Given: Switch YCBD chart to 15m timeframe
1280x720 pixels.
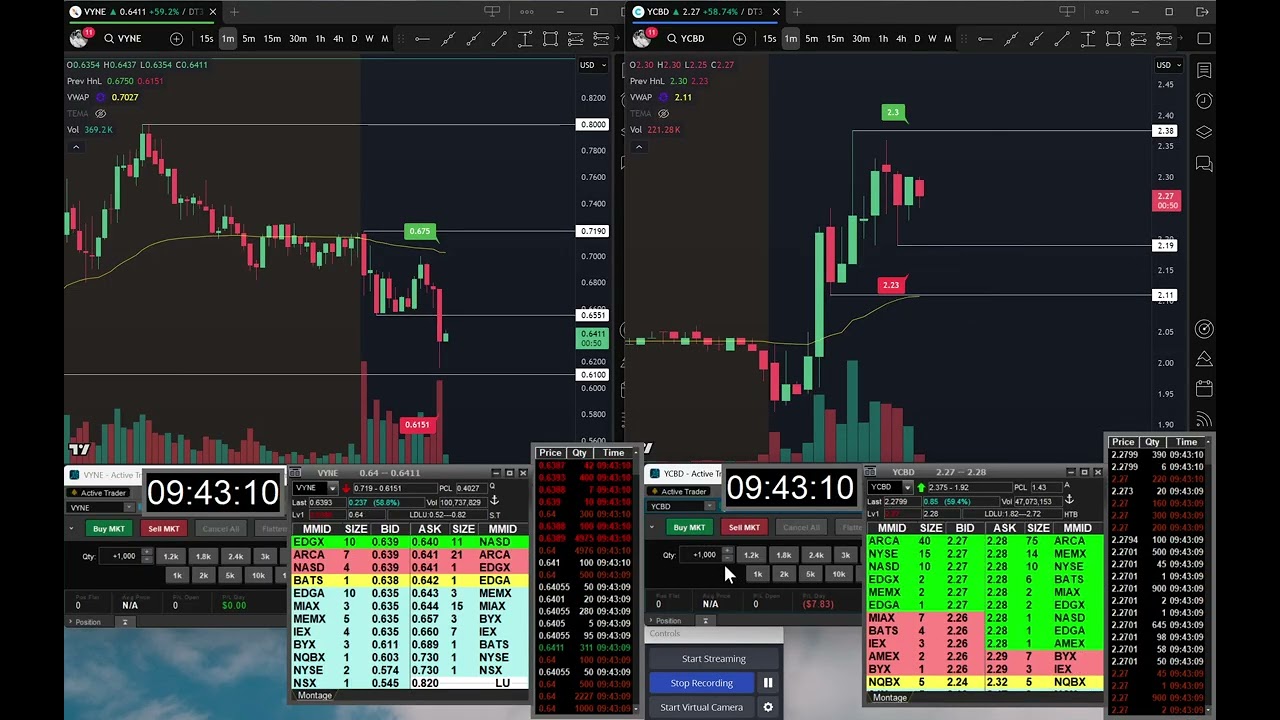Looking at the screenshot, I should [835, 39].
